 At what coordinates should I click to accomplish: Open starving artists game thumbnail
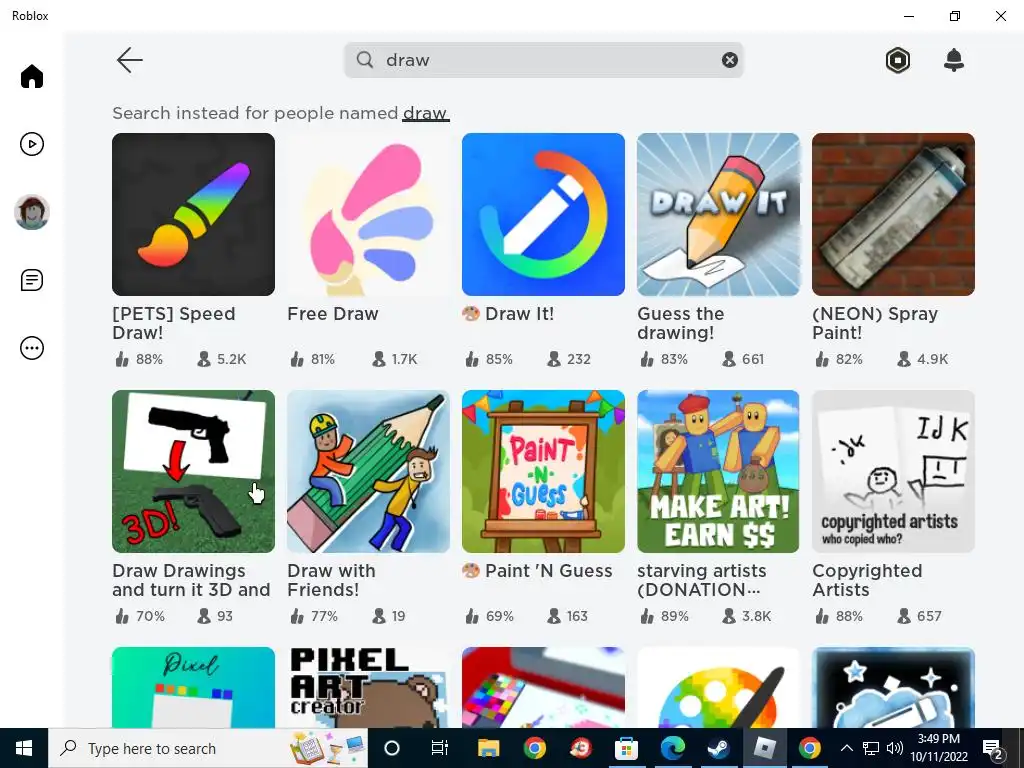(x=718, y=472)
